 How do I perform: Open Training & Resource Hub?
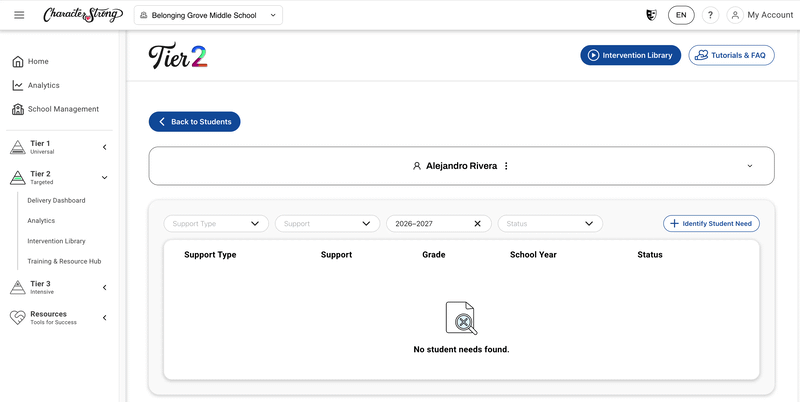click(64, 261)
